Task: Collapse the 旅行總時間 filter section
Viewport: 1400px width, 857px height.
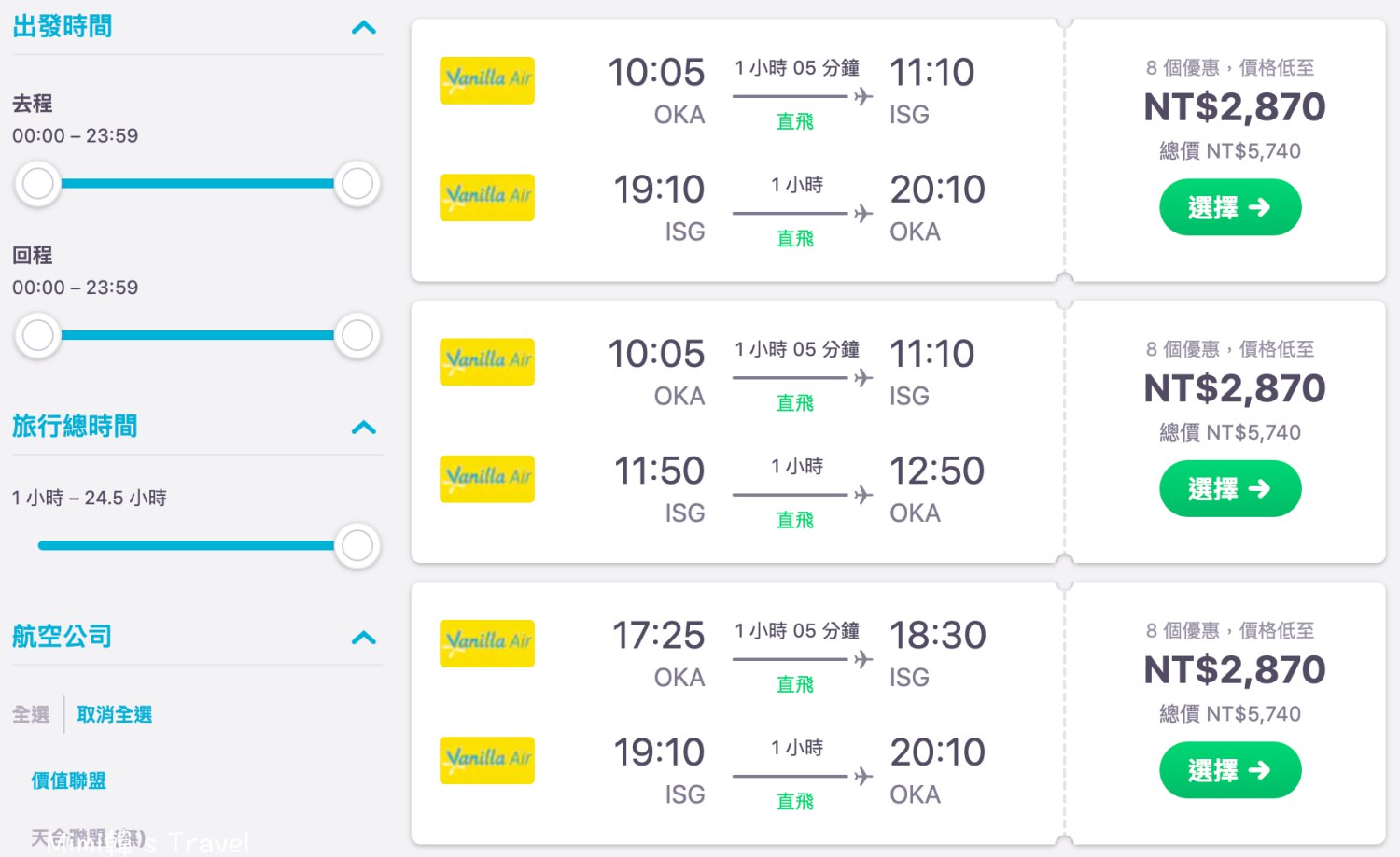Action: [364, 428]
